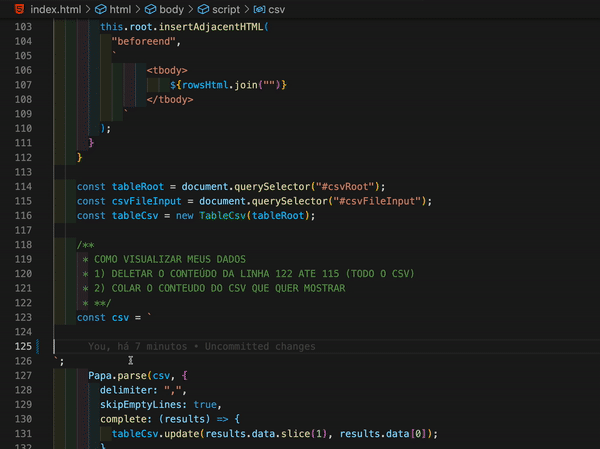
Task: Click the "insertAdjacentHTML" method name
Action: [211, 27]
